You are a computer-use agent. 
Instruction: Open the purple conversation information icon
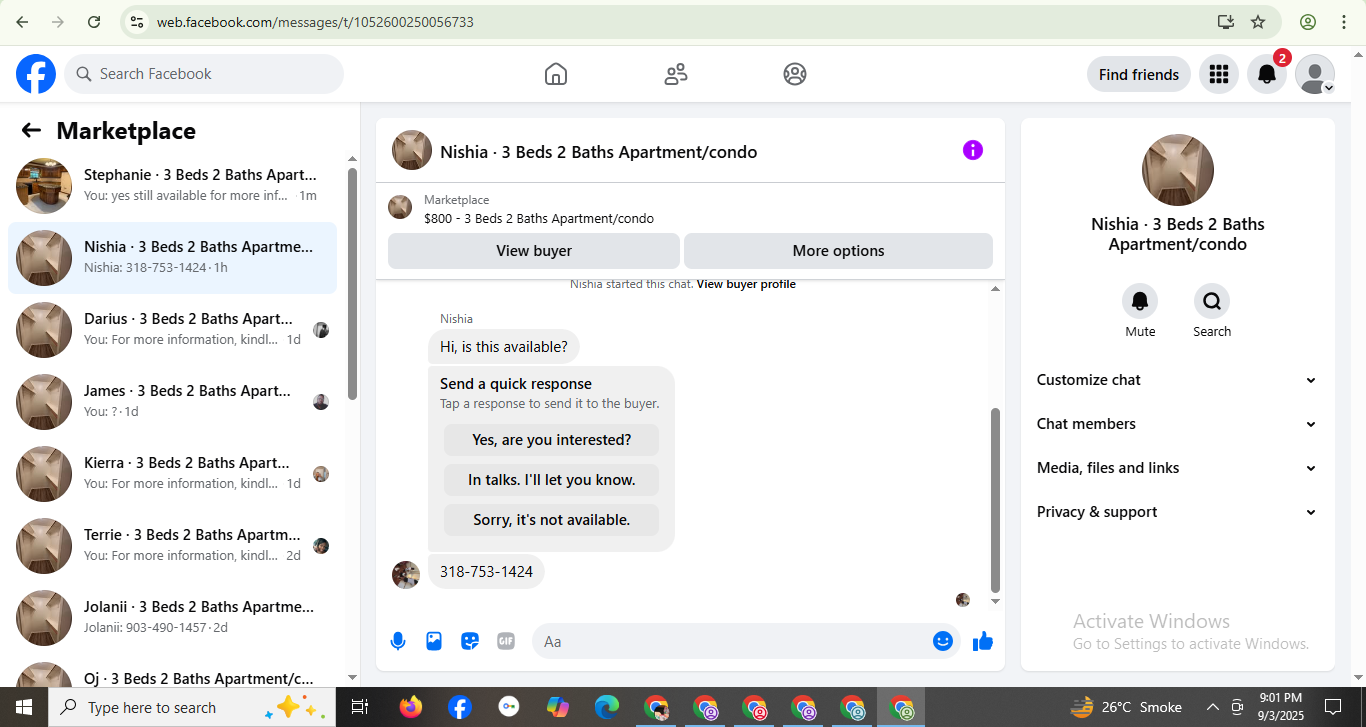(973, 150)
